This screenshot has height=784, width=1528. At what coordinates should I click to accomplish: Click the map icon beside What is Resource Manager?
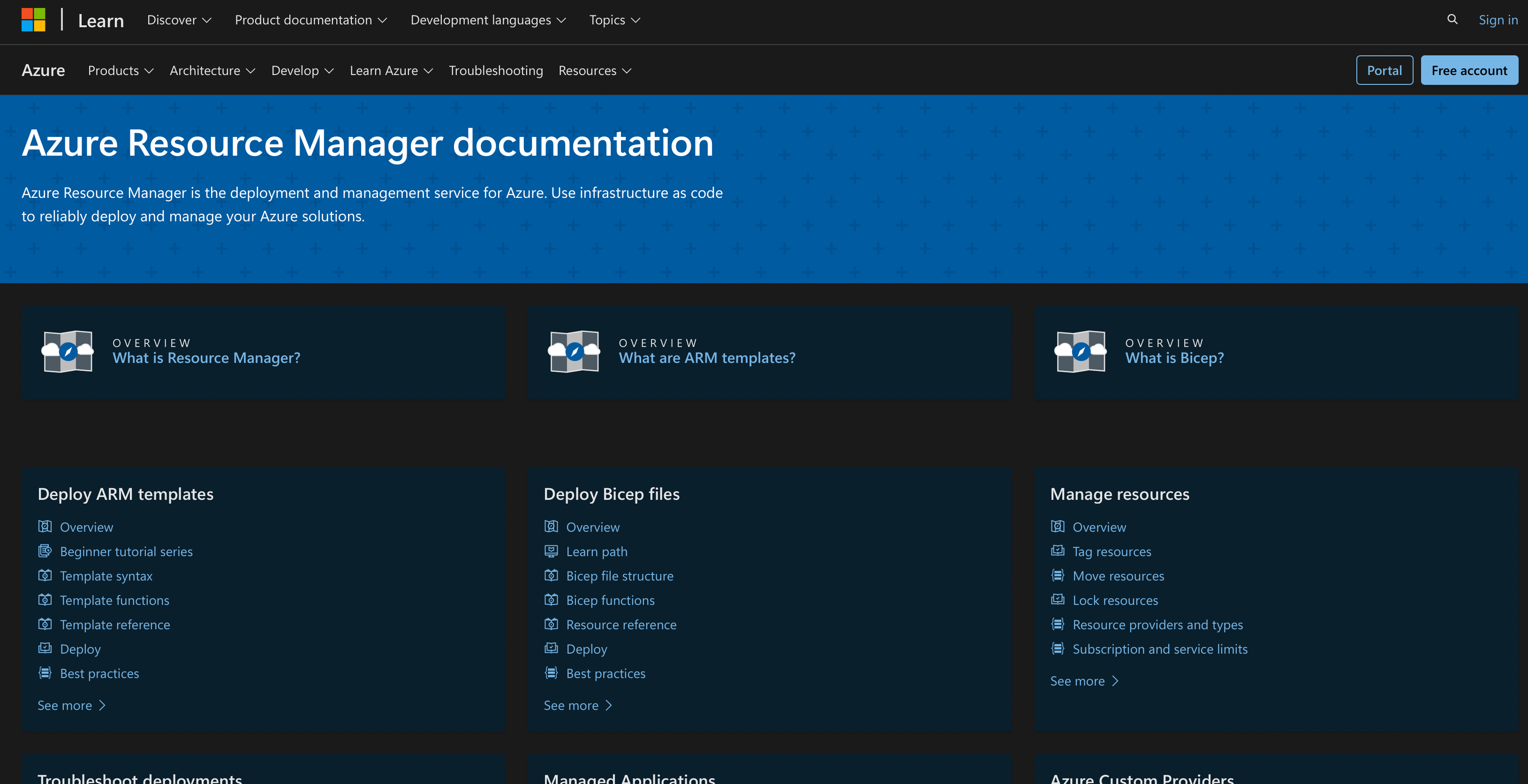(x=68, y=351)
